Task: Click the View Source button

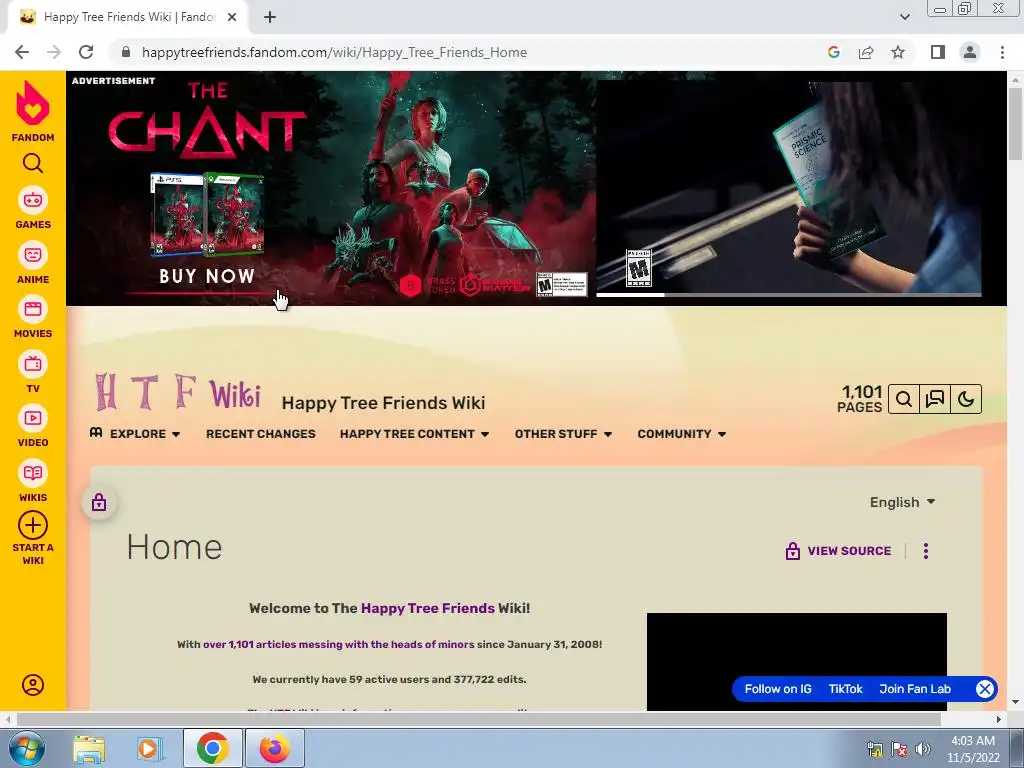Action: tap(839, 551)
